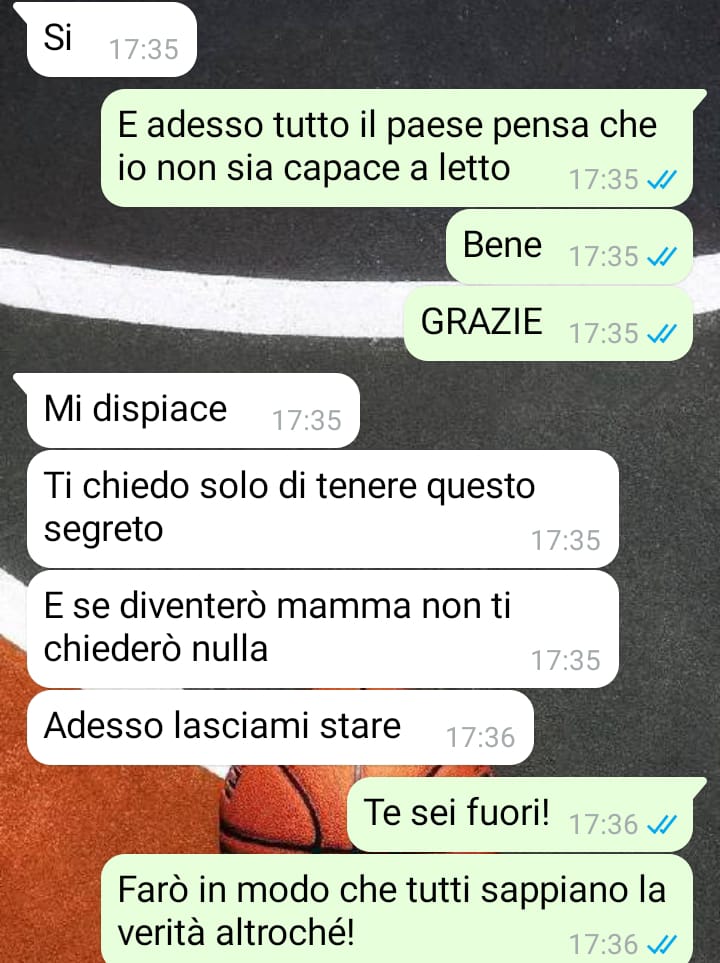Screen dimensions: 720x963
Task: Click the read checkmarks on 'Bene' message
Action: pyautogui.click(x=663, y=257)
